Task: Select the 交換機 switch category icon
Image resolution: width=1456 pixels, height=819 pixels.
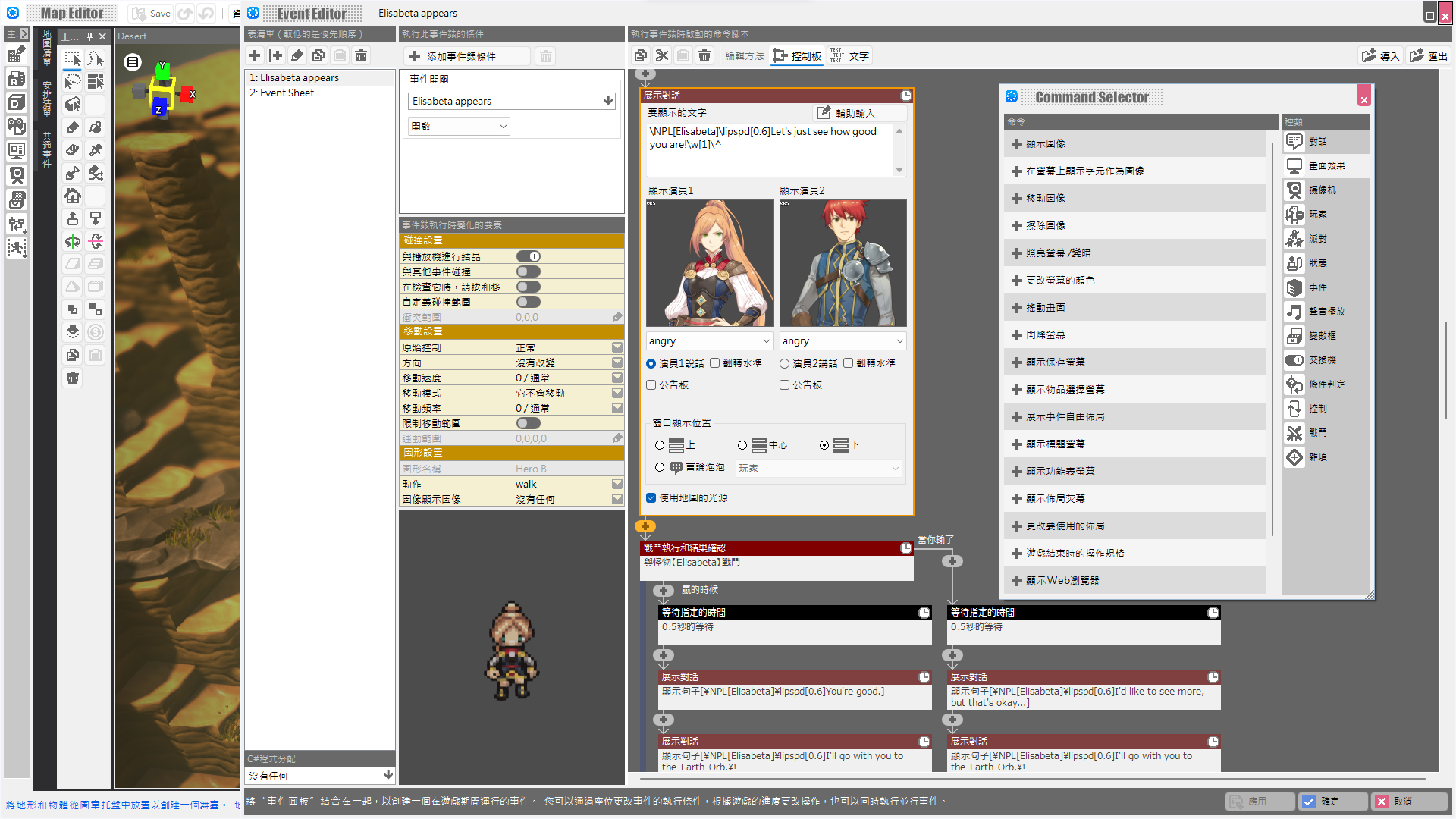Action: click(1294, 359)
